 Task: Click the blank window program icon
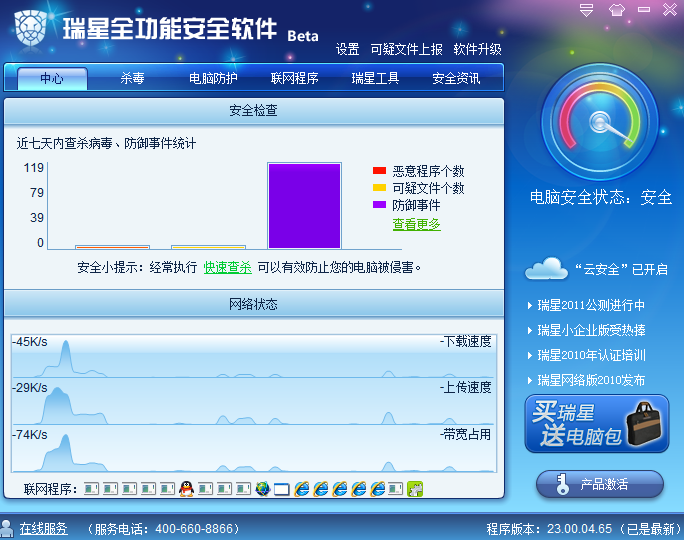tap(281, 489)
